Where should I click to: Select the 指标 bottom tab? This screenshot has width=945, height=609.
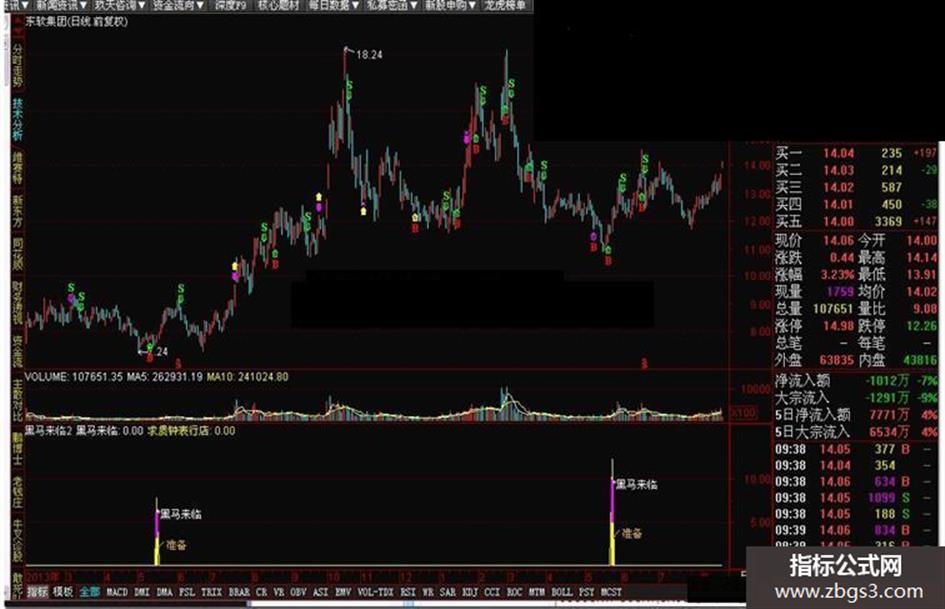coord(37,592)
